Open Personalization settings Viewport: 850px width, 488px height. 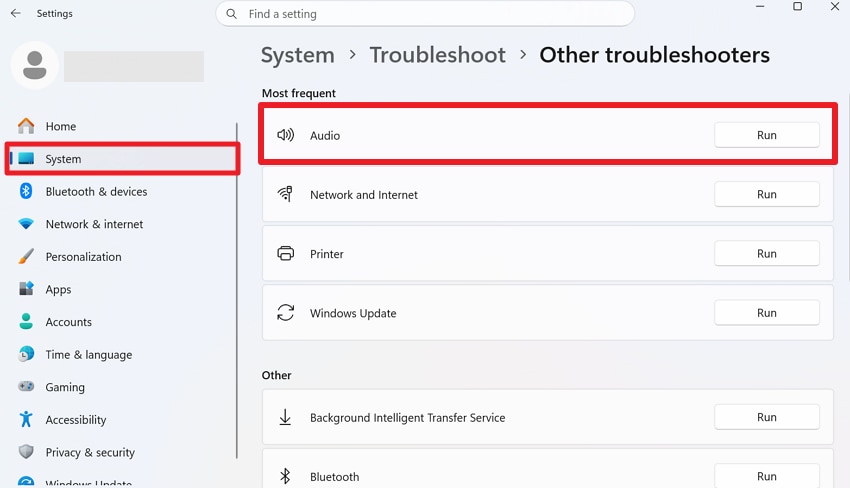pos(122,256)
